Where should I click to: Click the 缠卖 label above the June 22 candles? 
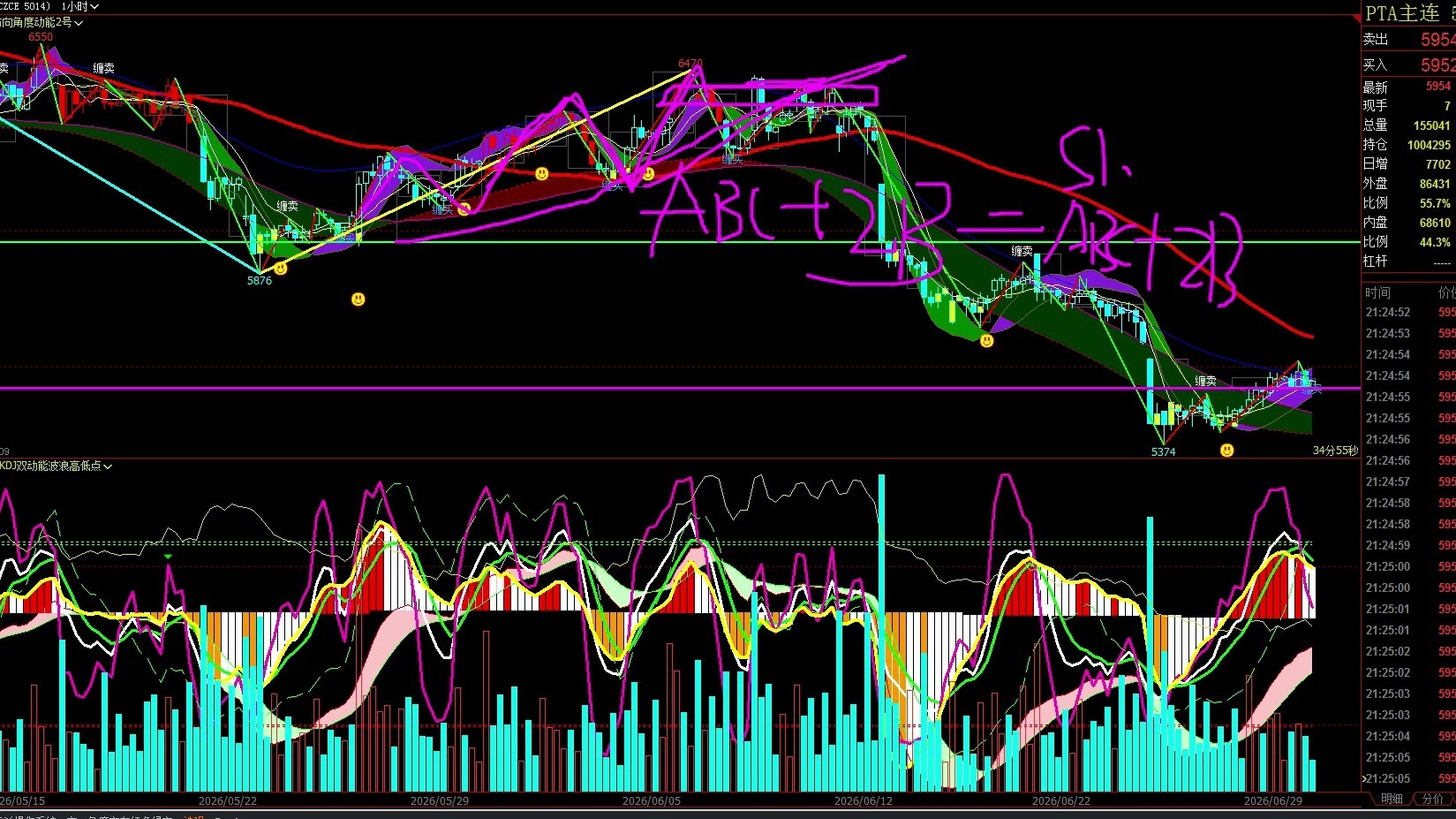(1022, 252)
